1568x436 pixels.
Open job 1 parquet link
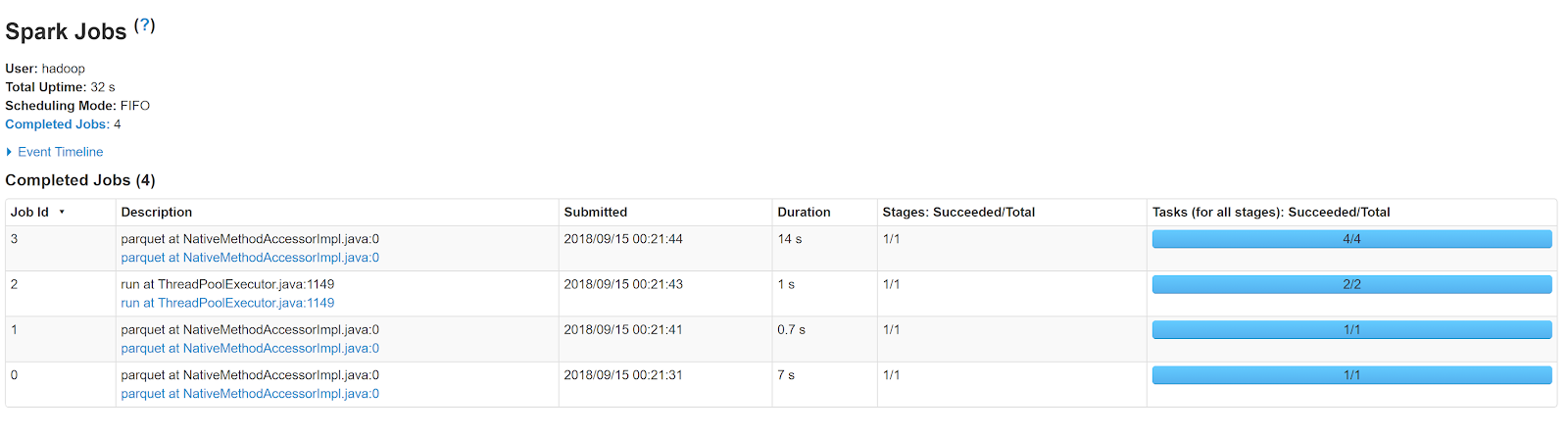click(250, 349)
